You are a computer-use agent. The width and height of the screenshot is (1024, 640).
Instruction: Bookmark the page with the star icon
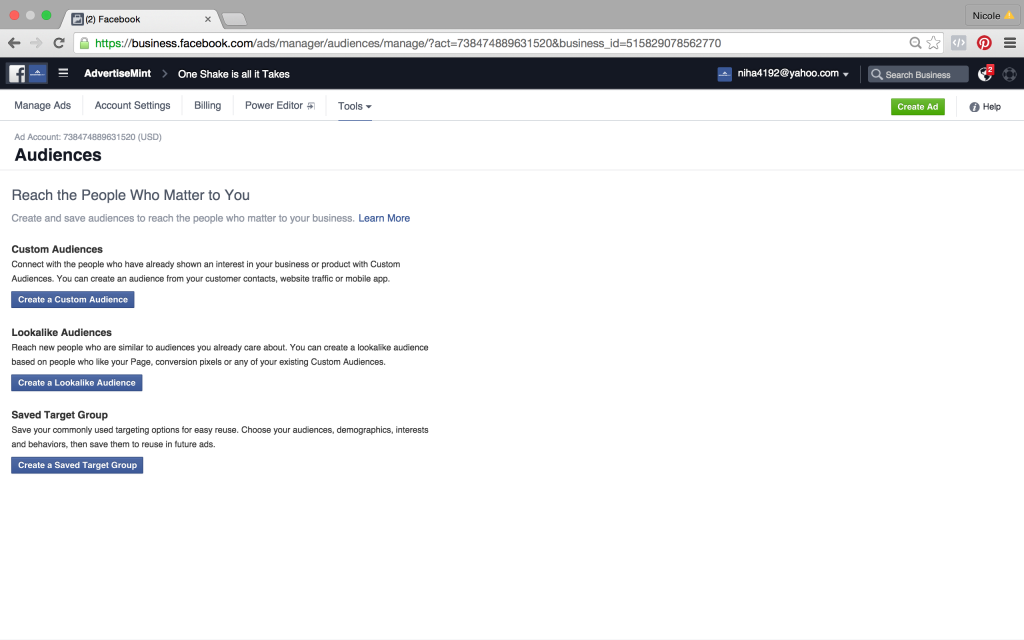933,43
